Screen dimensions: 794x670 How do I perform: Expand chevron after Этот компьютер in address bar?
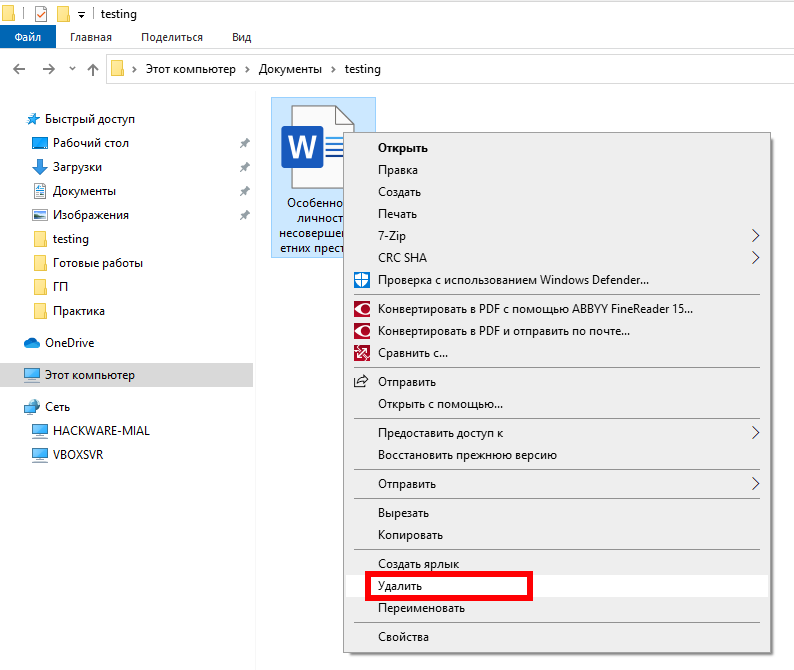tap(247, 69)
